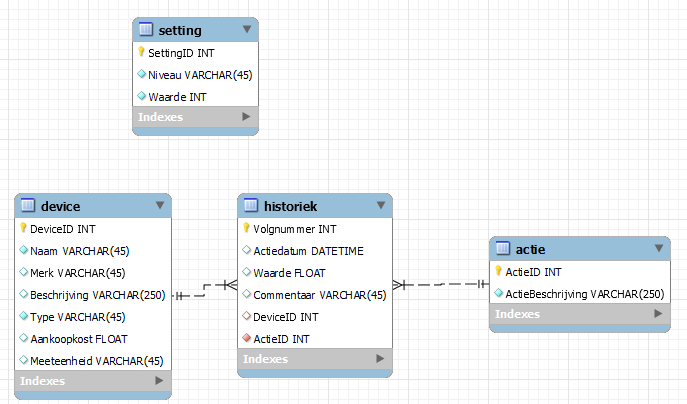
Task: Expand Indexes section of actie table
Action: 659,314
